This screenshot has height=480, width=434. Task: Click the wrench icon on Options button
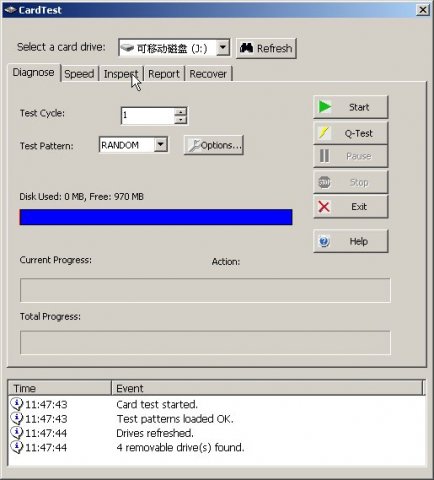pos(194,145)
